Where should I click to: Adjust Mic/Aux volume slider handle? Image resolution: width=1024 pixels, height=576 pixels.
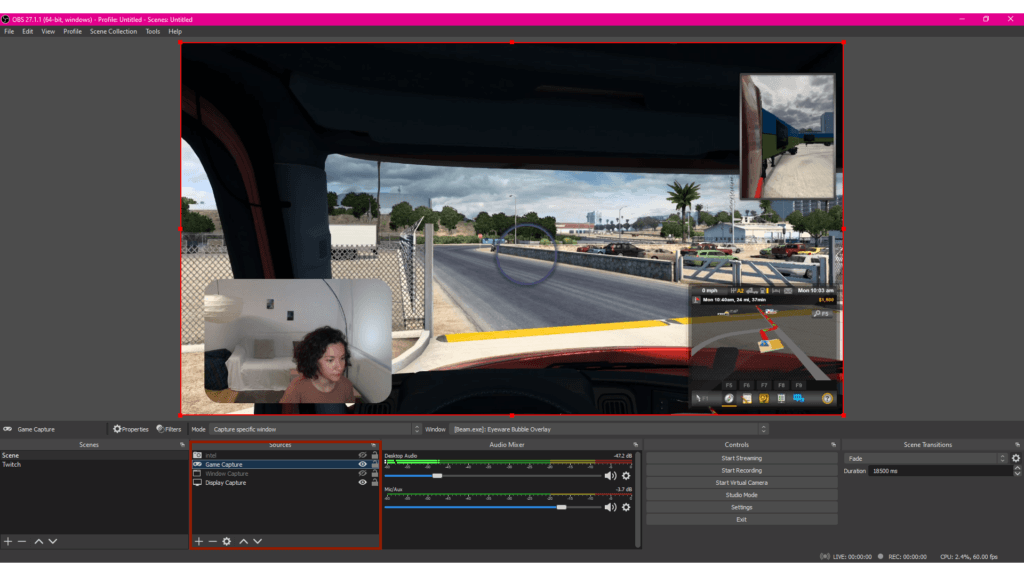tap(561, 507)
